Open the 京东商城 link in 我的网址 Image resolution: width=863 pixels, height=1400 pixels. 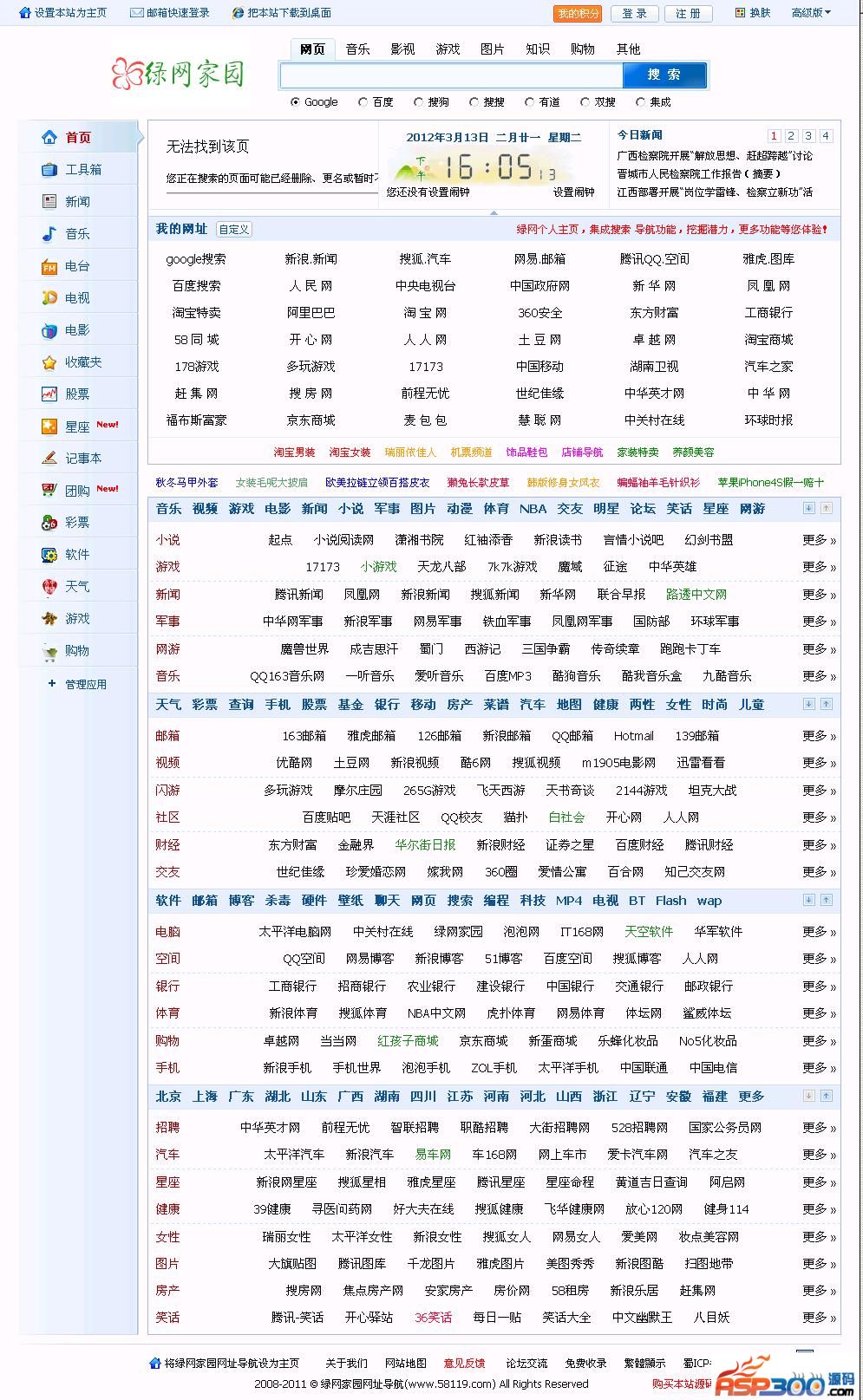click(311, 420)
